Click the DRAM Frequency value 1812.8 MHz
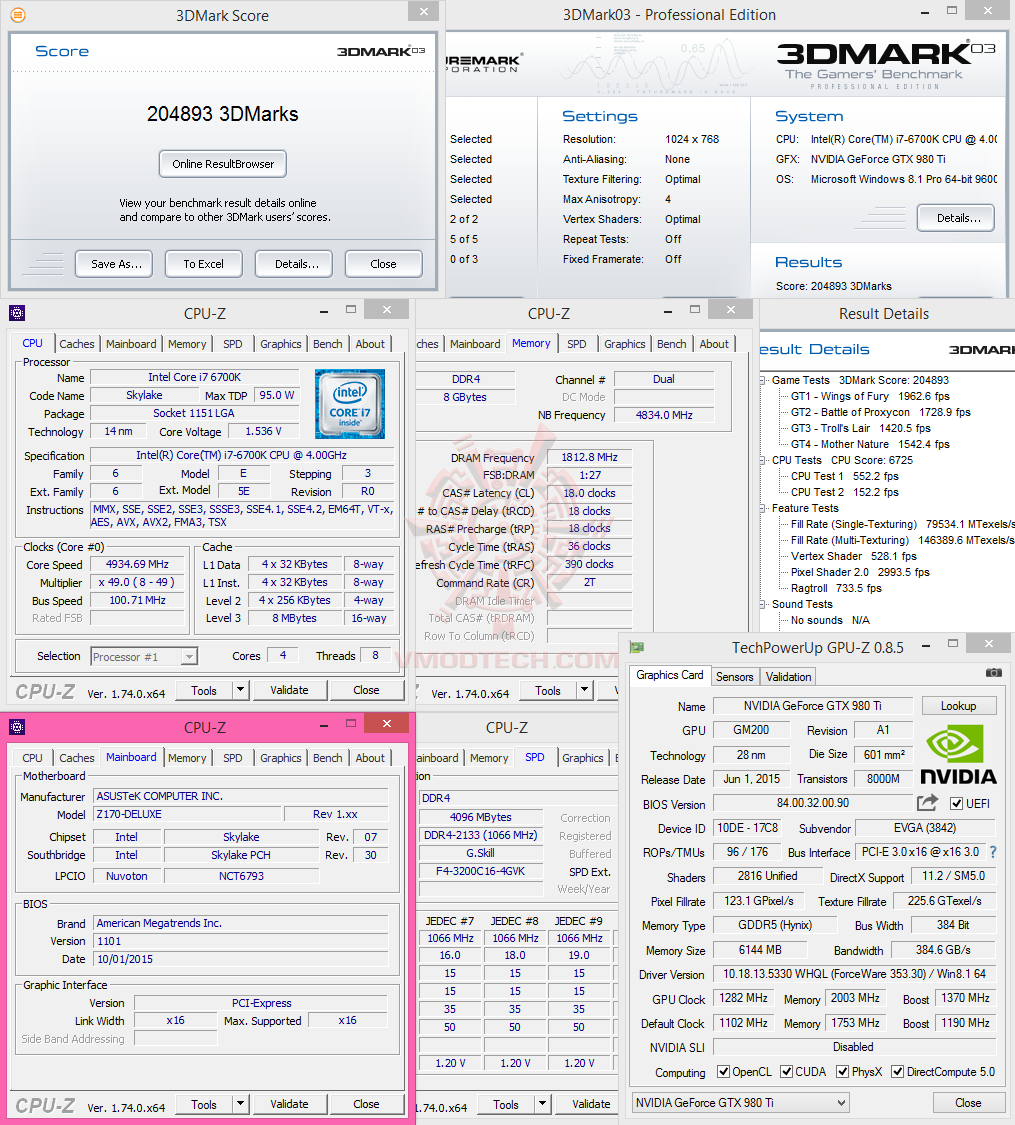The width and height of the screenshot is (1015, 1125). [589, 458]
